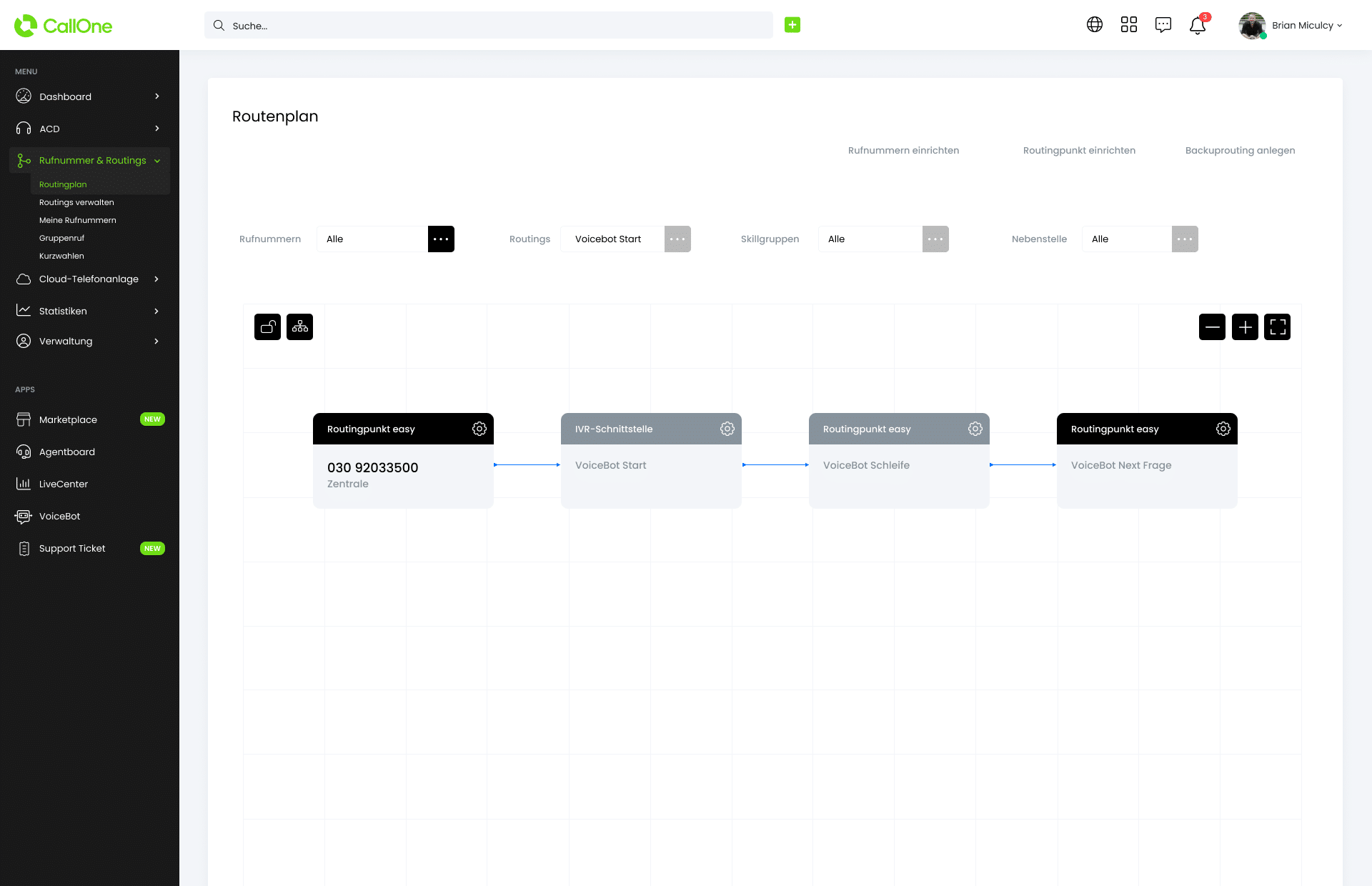Click the zoom out minus icon
1372x886 pixels.
1212,327
